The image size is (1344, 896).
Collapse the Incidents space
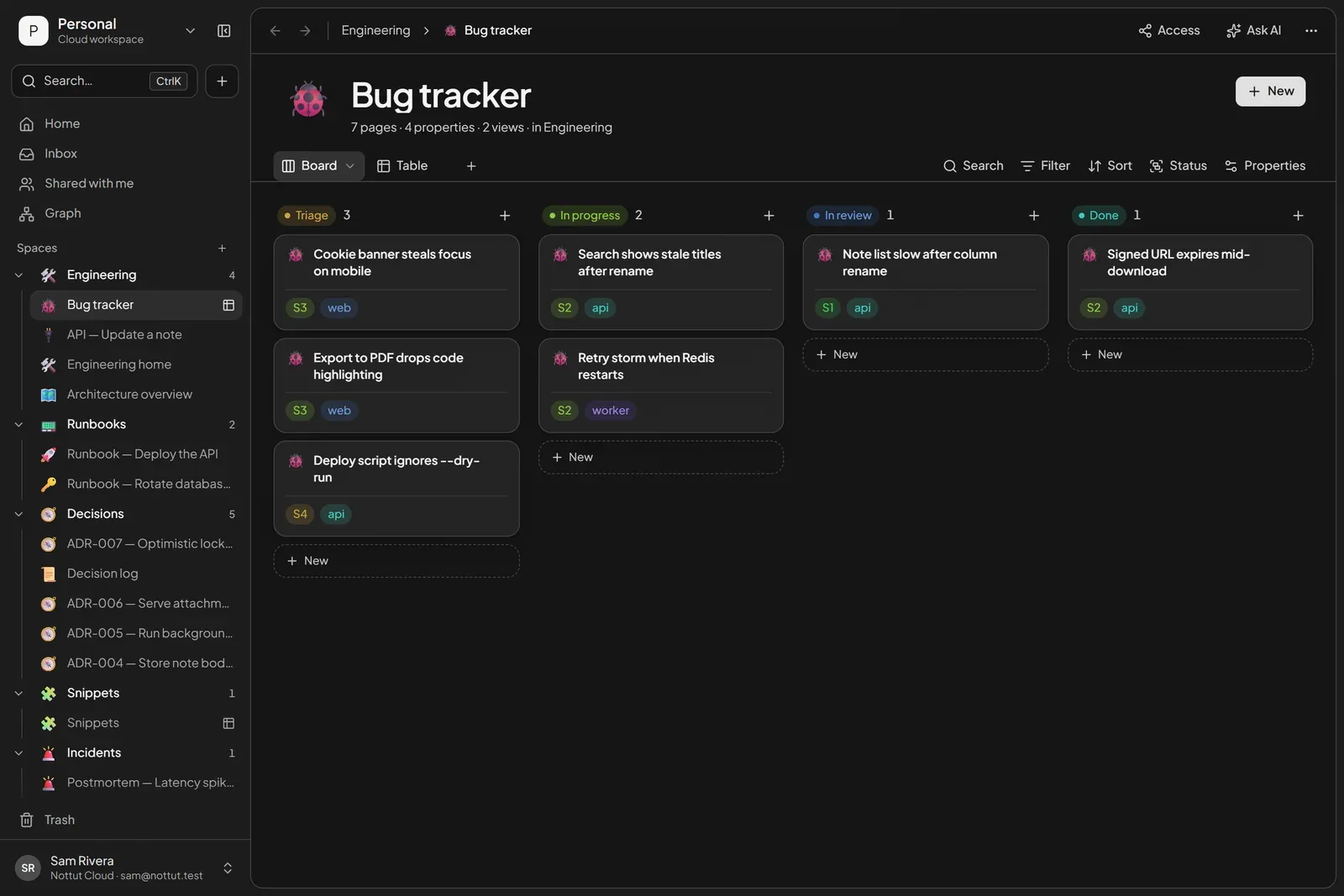18,753
